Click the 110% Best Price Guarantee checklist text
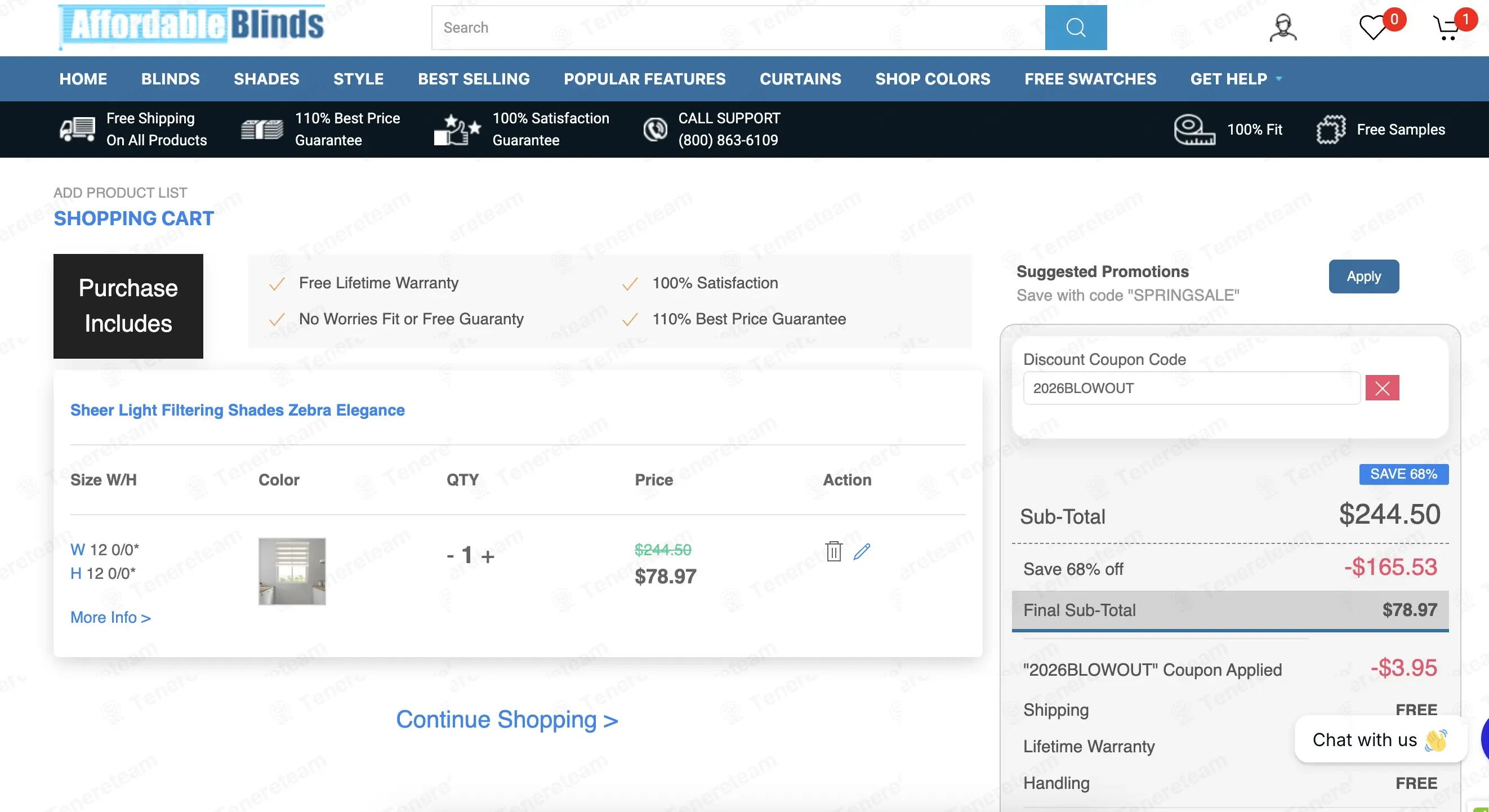Screen dimensions: 1489x812 [x=749, y=319]
